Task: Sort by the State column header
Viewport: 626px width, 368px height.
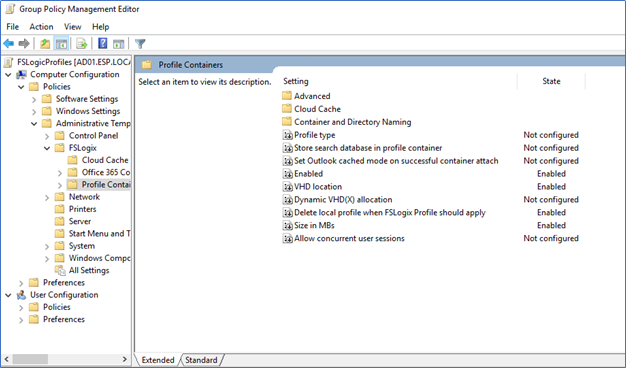Action: coord(551,81)
